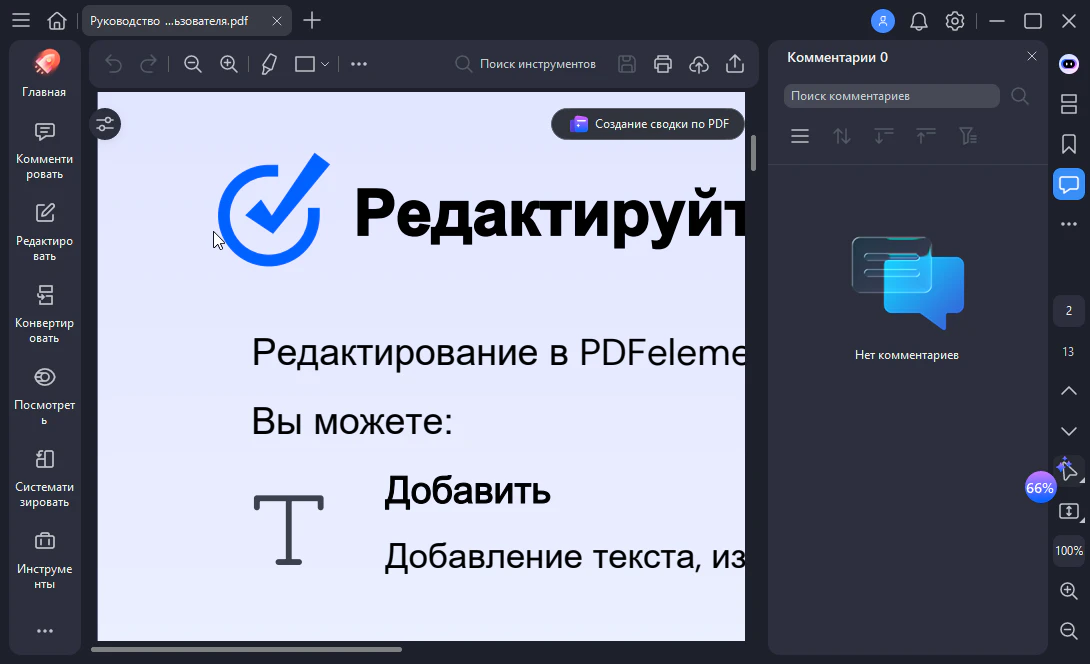
Task: Click the Систематизировать sidebar icon
Action: [44, 477]
